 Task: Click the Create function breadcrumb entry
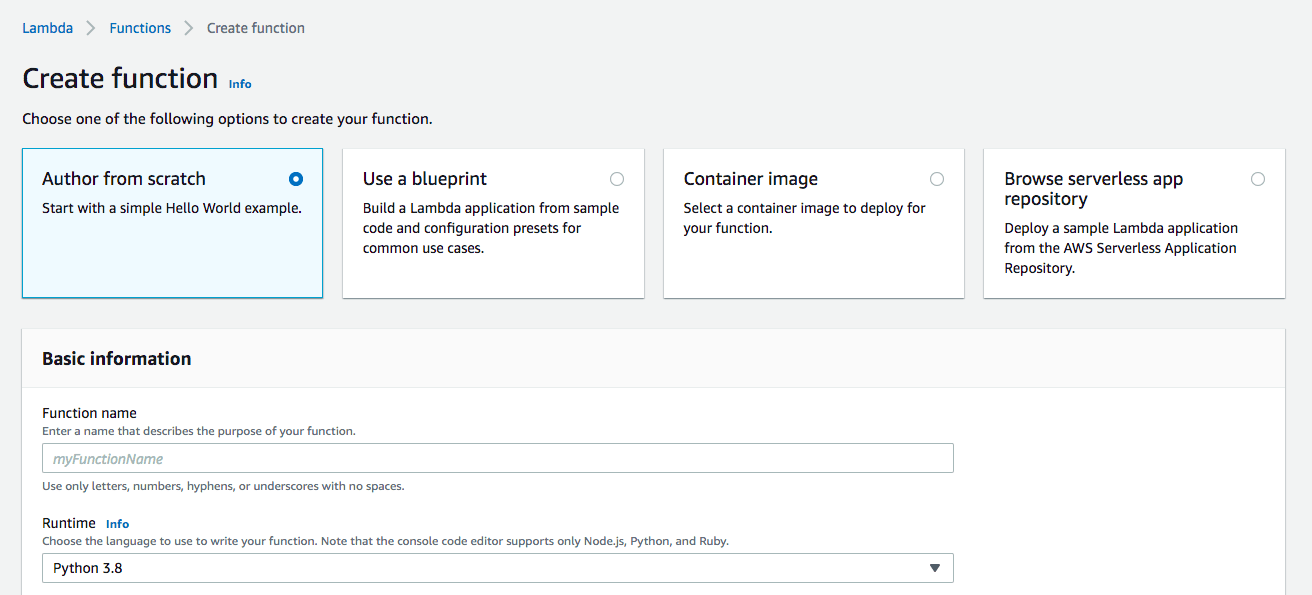coord(255,28)
